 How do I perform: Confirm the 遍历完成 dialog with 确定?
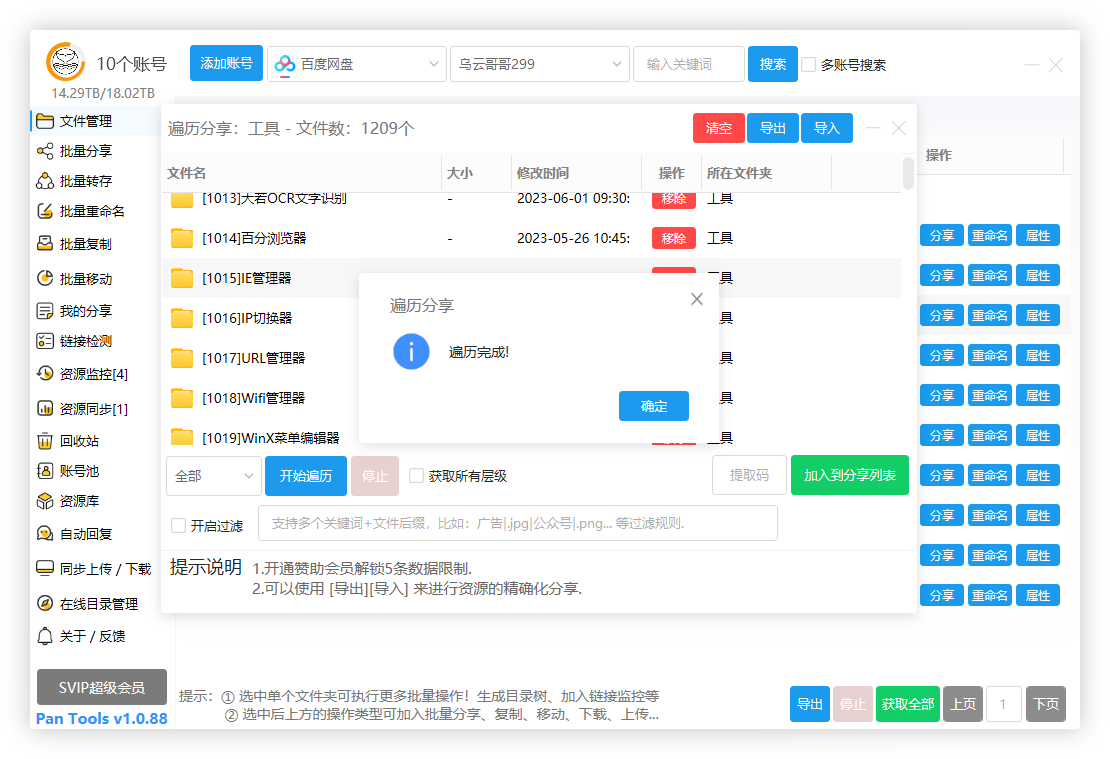pos(653,406)
